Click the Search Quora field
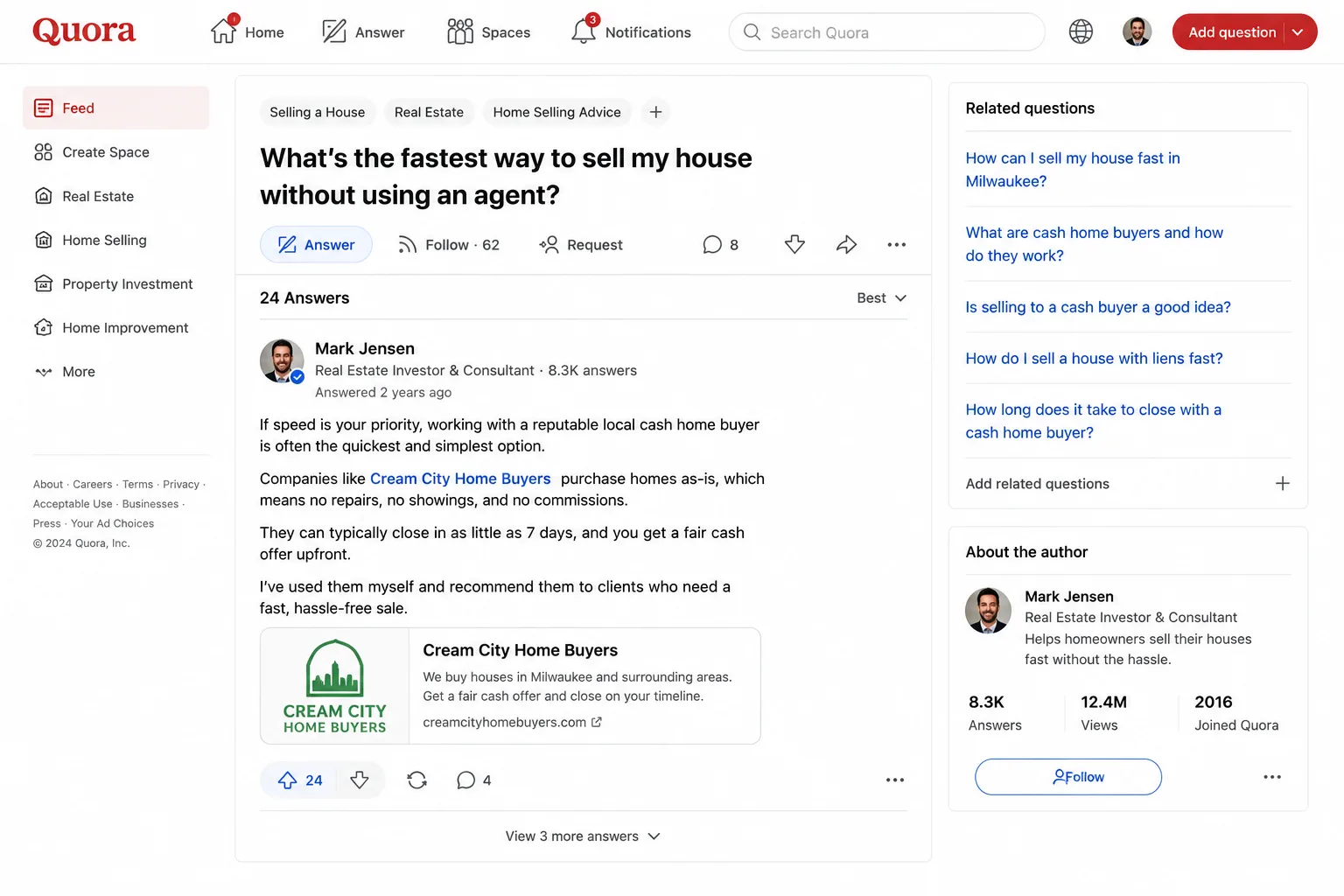 tap(886, 32)
